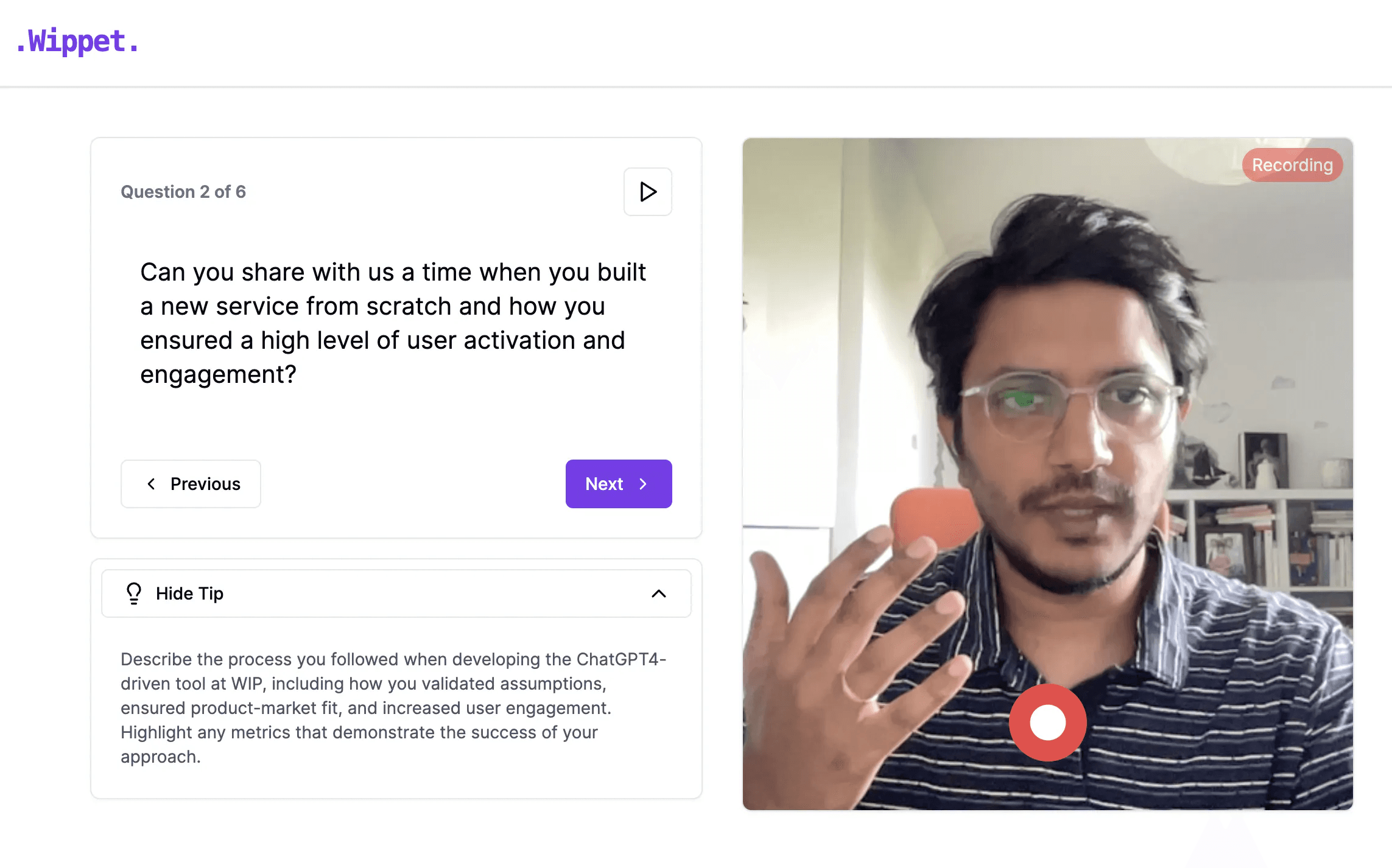Screen dimensions: 1392x868
Task: Toggle the playback control on the question card
Action: point(647,192)
